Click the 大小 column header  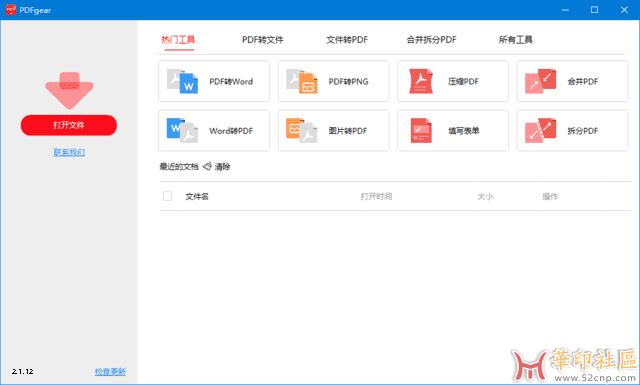tap(485, 196)
